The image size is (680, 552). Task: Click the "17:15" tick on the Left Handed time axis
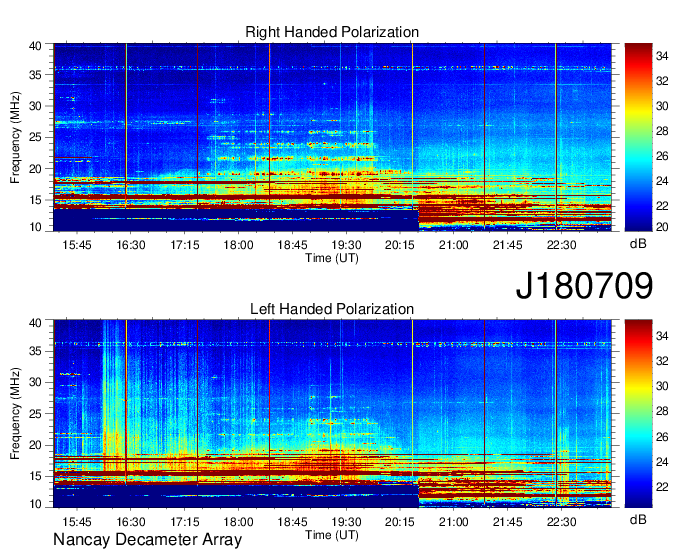pyautogui.click(x=184, y=521)
